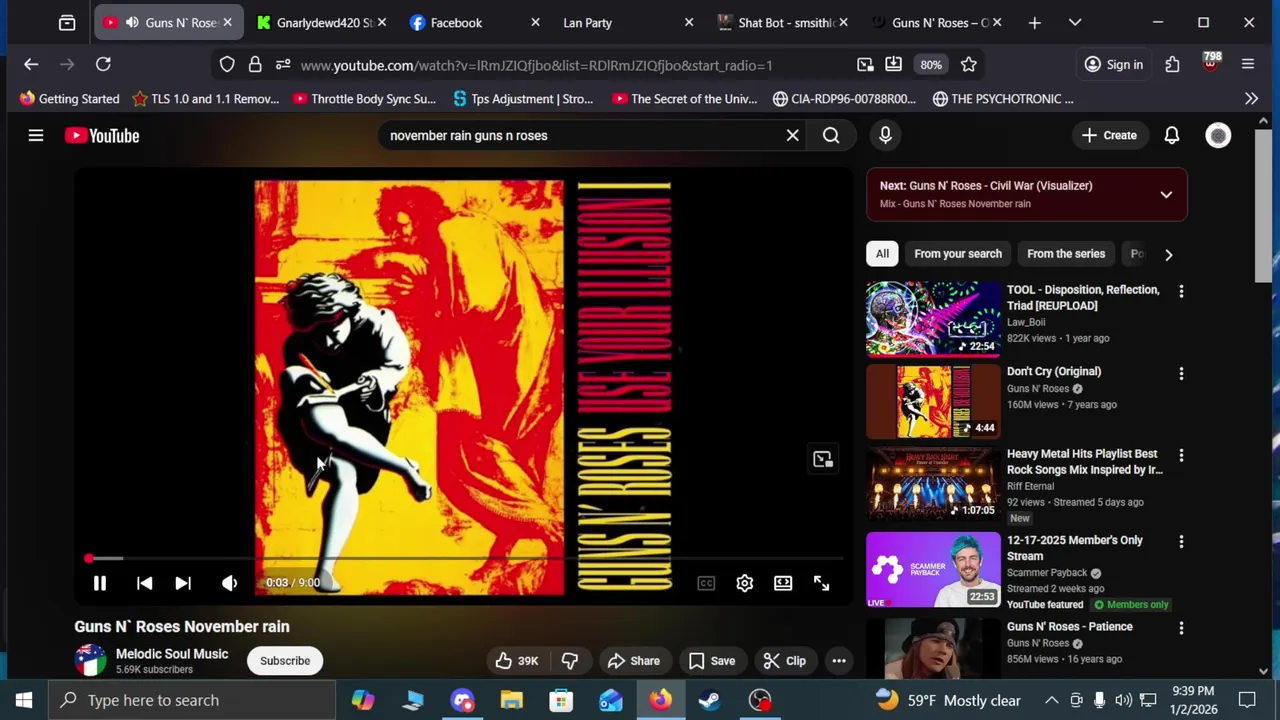Share this video

(634, 661)
